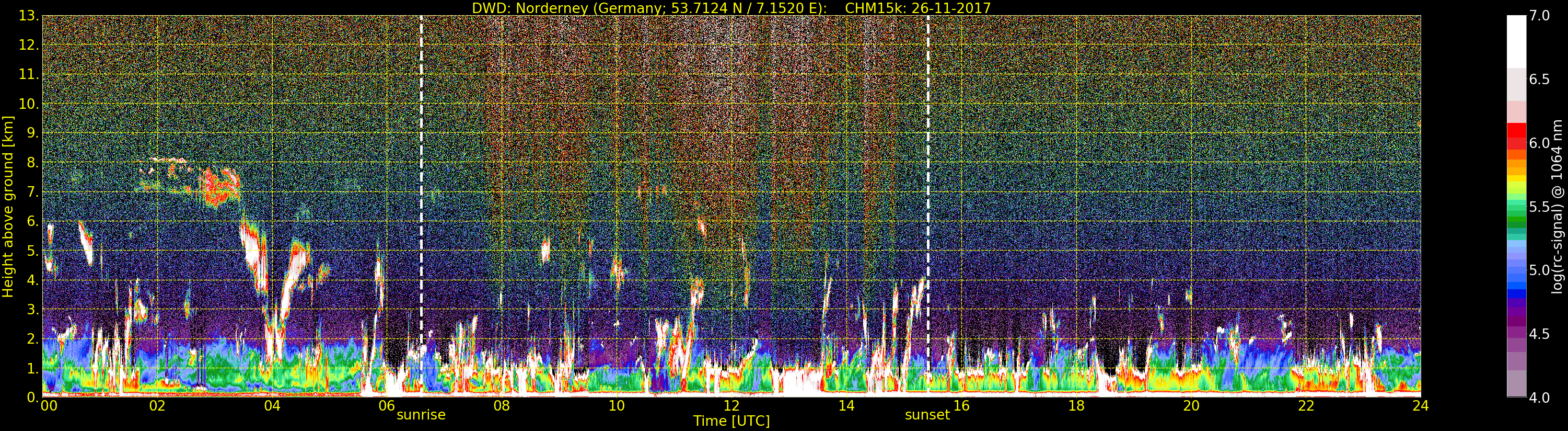Click the "Height above ground [km]" axis label
Image resolution: width=1568 pixels, height=431 pixels.
(x=8, y=207)
